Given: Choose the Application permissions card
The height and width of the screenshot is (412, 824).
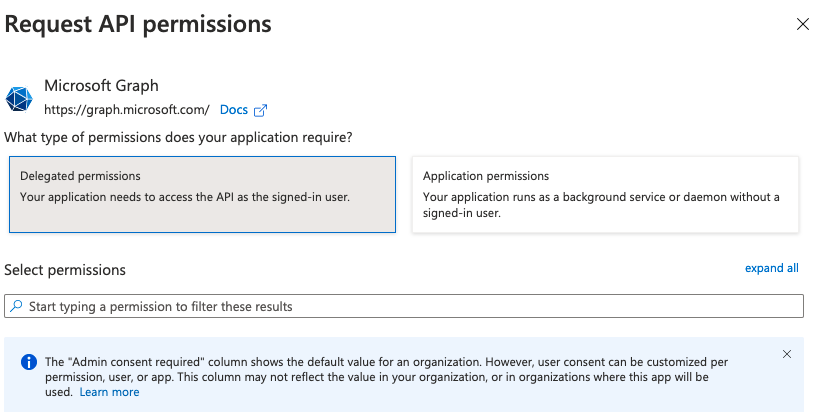Looking at the screenshot, I should pyautogui.click(x=605, y=194).
